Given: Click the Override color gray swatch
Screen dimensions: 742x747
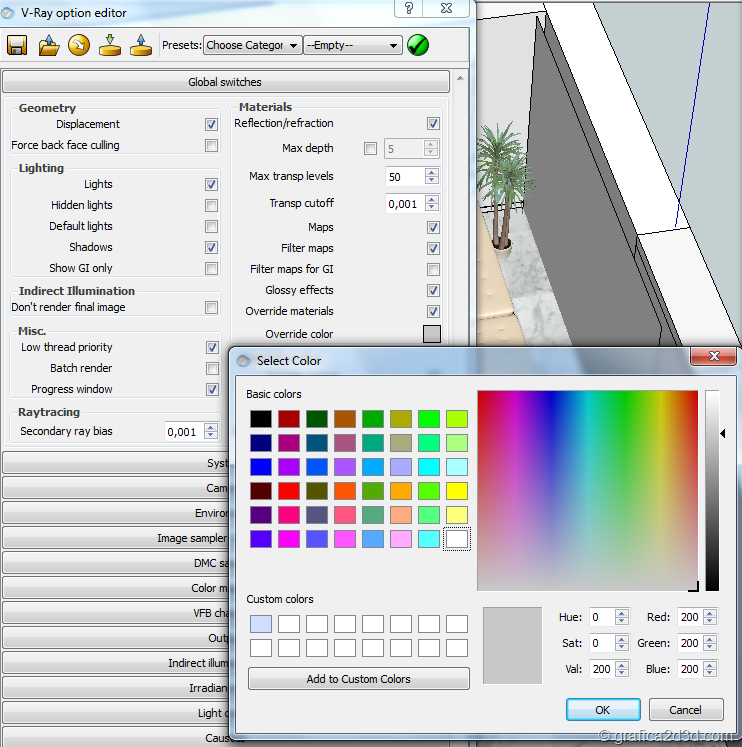Looking at the screenshot, I should pyautogui.click(x=432, y=334).
